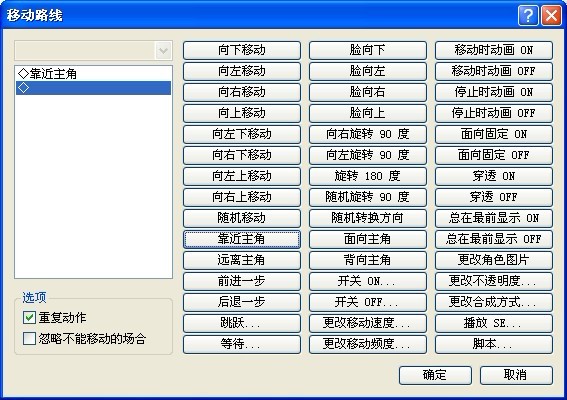Select ◇靠近主角 row in command list
The width and height of the screenshot is (567, 400).
(x=93, y=74)
